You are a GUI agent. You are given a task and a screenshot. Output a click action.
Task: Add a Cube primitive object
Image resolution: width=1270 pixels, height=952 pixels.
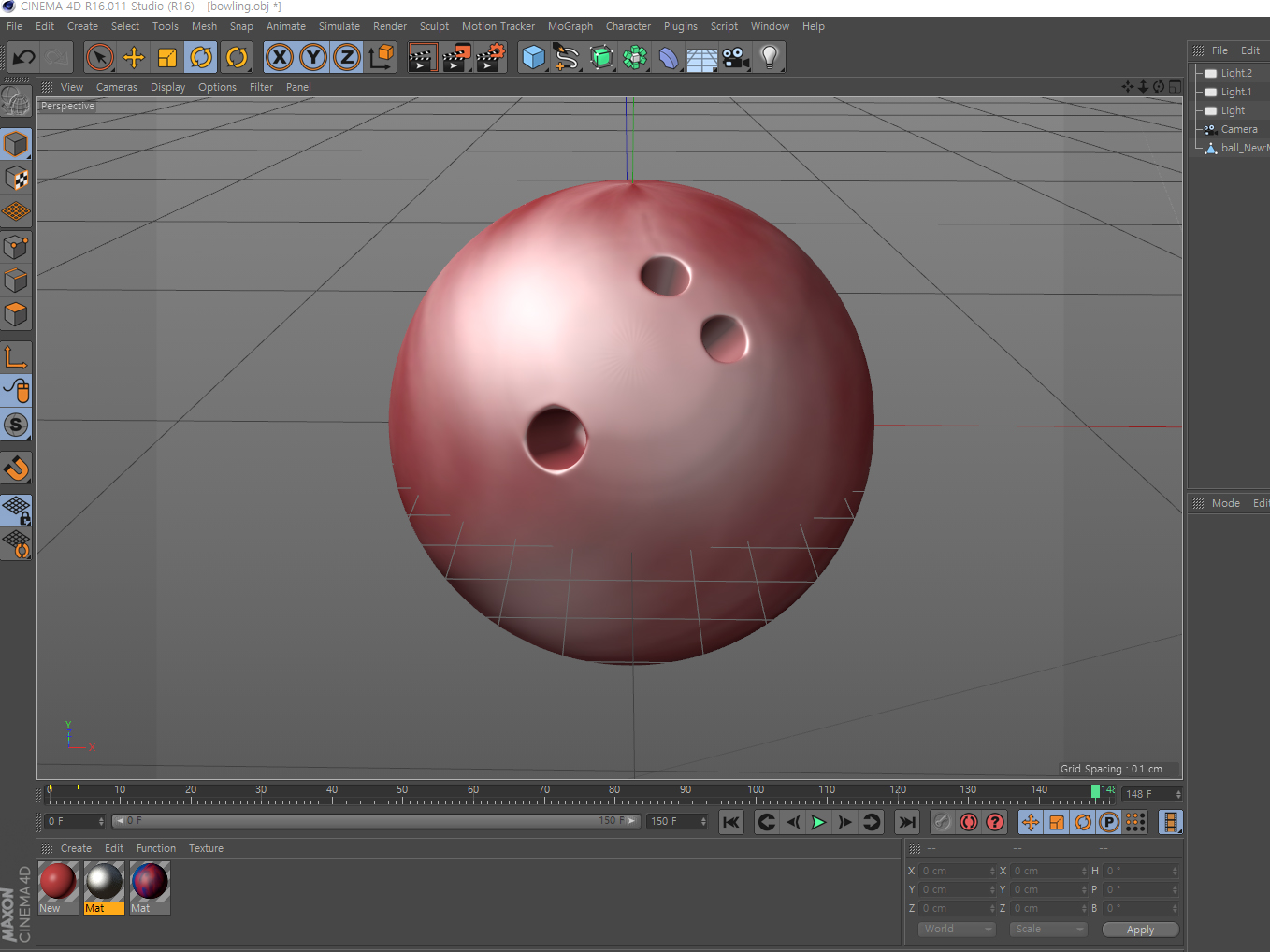click(533, 57)
